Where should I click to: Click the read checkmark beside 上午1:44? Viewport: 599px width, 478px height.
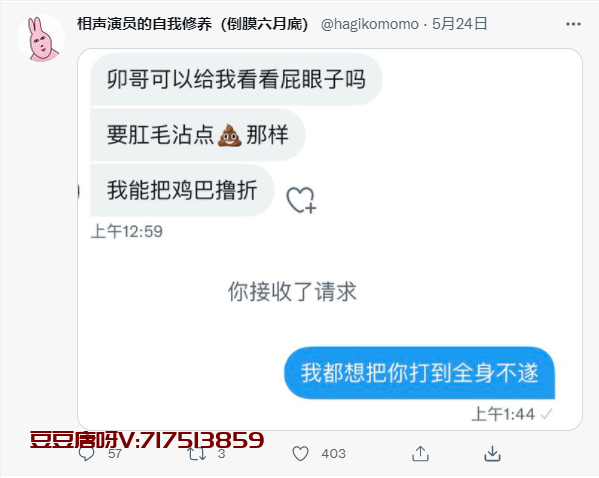click(x=547, y=414)
